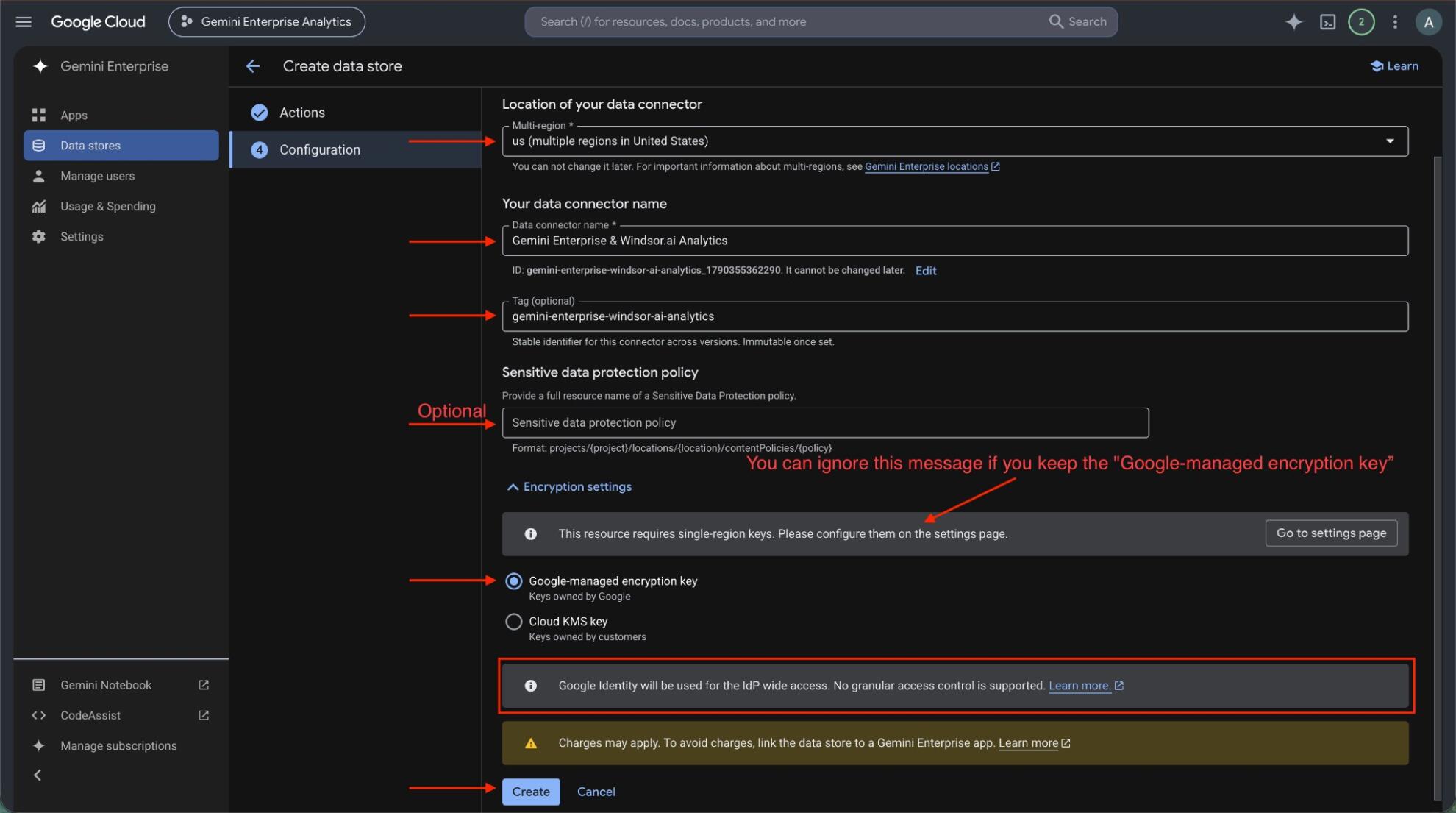Activate Cloud Shell terminal icon
Screen dimensions: 1456x813
click(x=1327, y=21)
